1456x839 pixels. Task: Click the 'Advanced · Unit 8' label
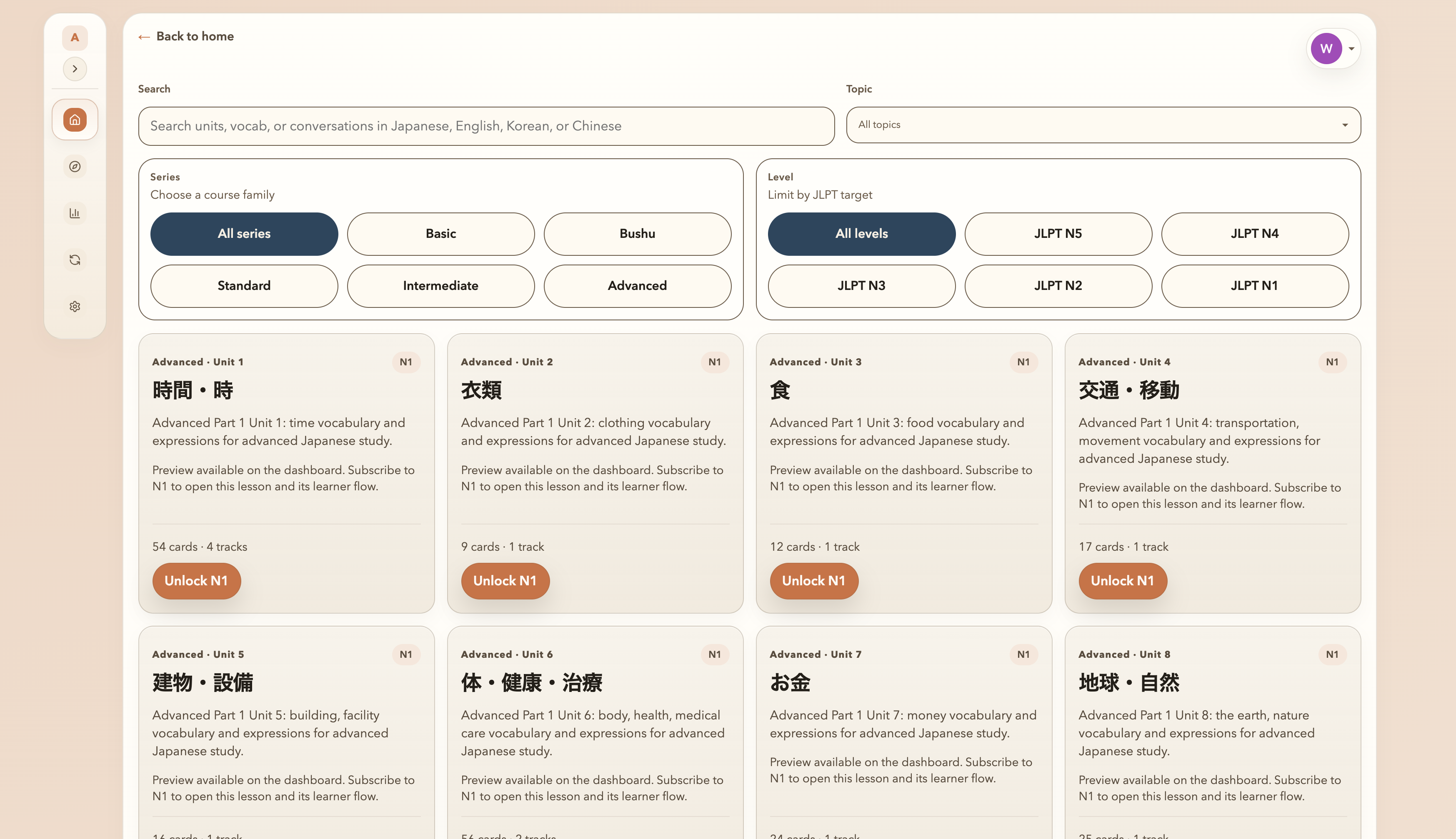point(1125,654)
